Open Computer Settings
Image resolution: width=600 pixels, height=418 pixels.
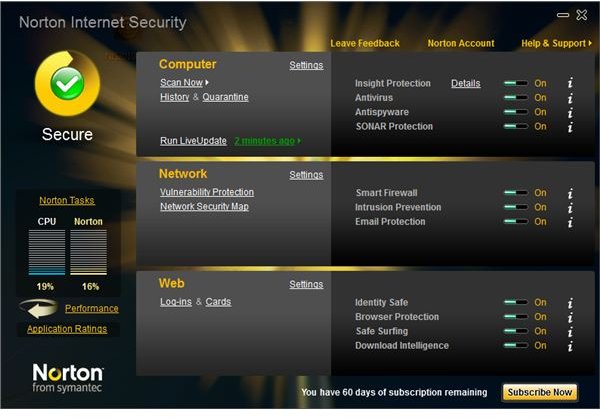tap(306, 65)
